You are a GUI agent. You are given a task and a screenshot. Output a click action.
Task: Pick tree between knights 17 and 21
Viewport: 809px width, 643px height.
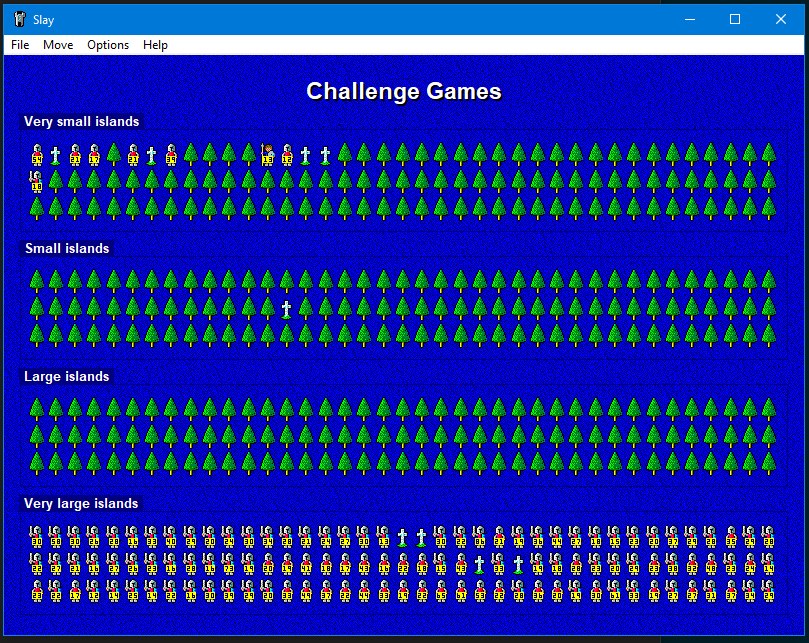point(113,154)
